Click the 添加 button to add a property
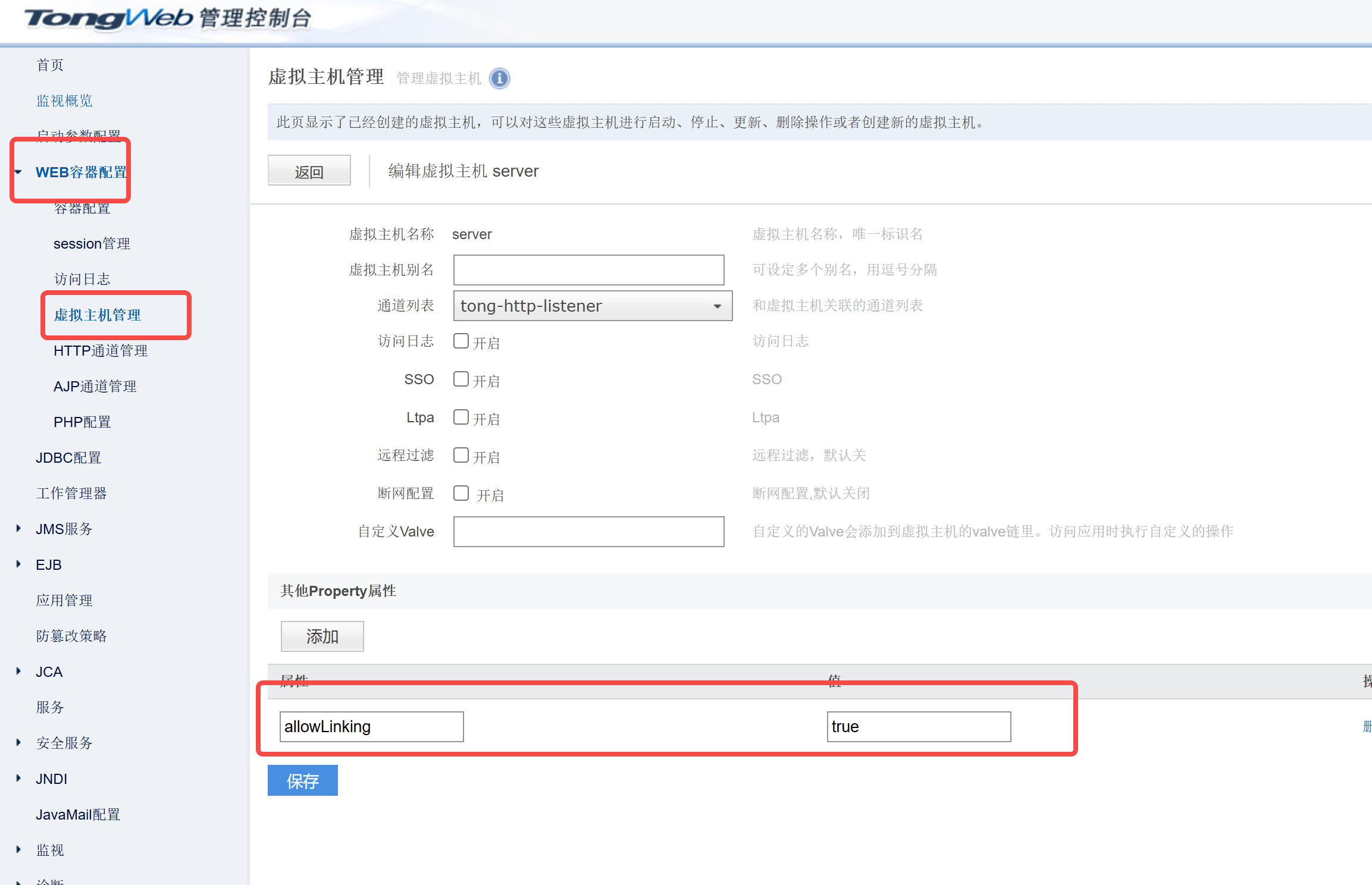1372x885 pixels. coord(322,636)
